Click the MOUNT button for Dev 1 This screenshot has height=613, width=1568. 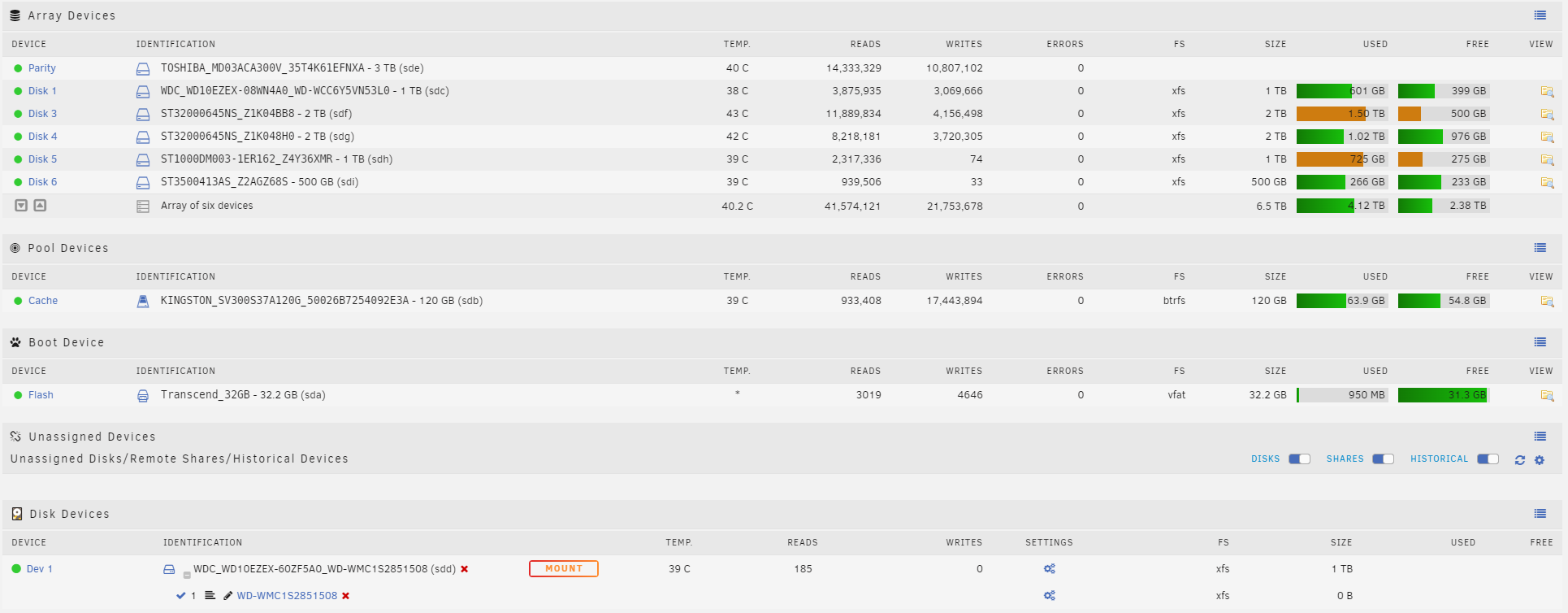tap(564, 568)
